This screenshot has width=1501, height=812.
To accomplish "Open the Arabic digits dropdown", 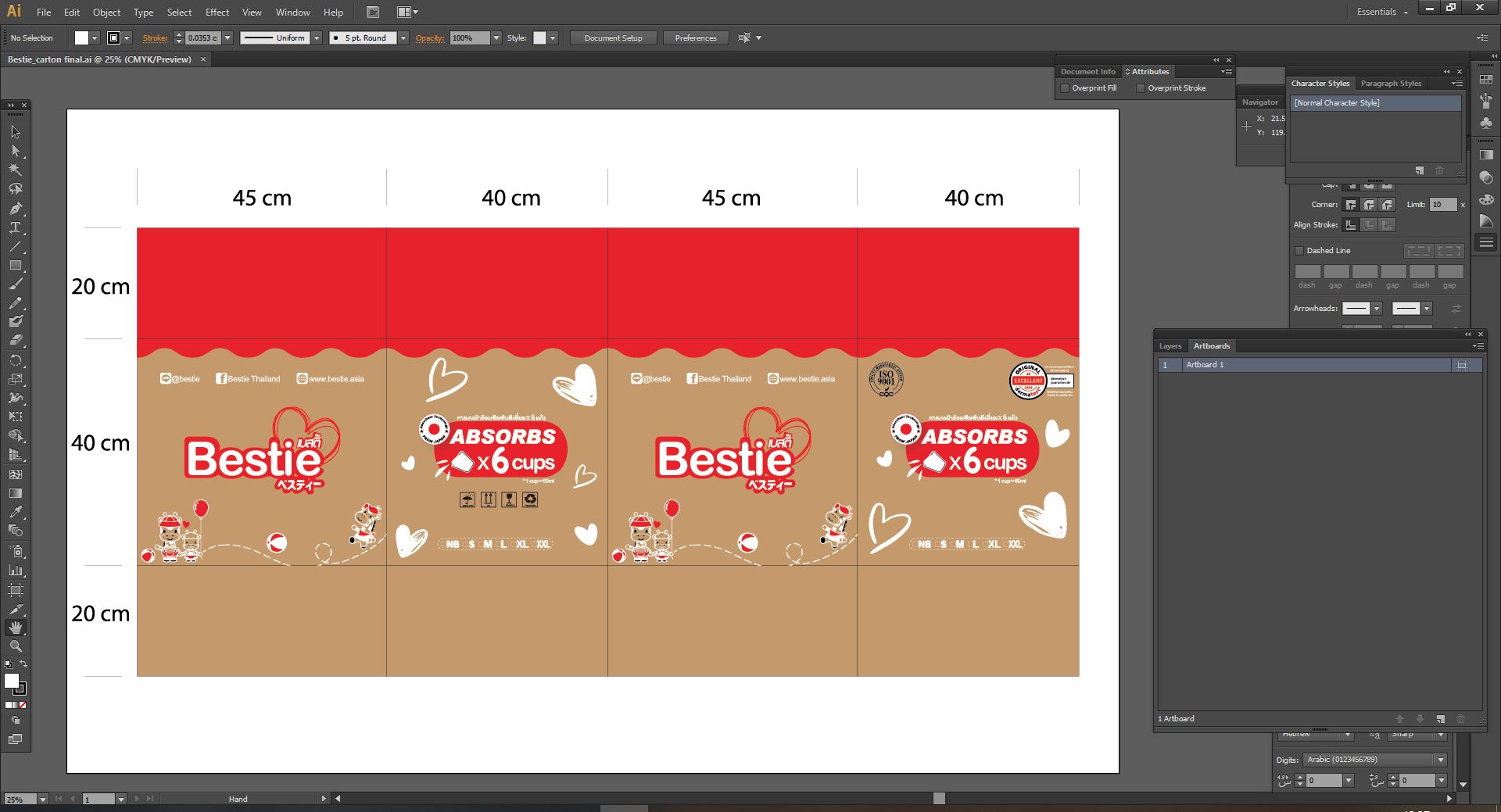I will [x=1441, y=760].
